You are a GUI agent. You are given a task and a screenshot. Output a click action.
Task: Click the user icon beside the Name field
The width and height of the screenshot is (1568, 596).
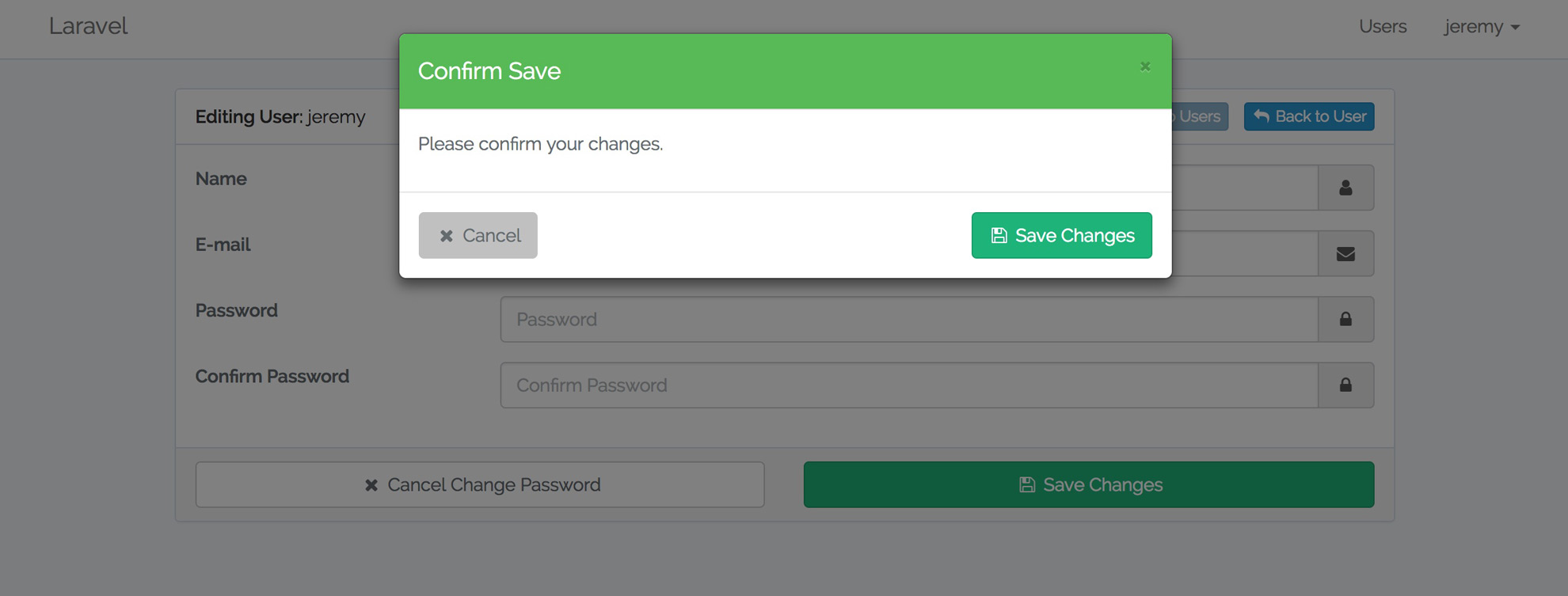[1345, 188]
